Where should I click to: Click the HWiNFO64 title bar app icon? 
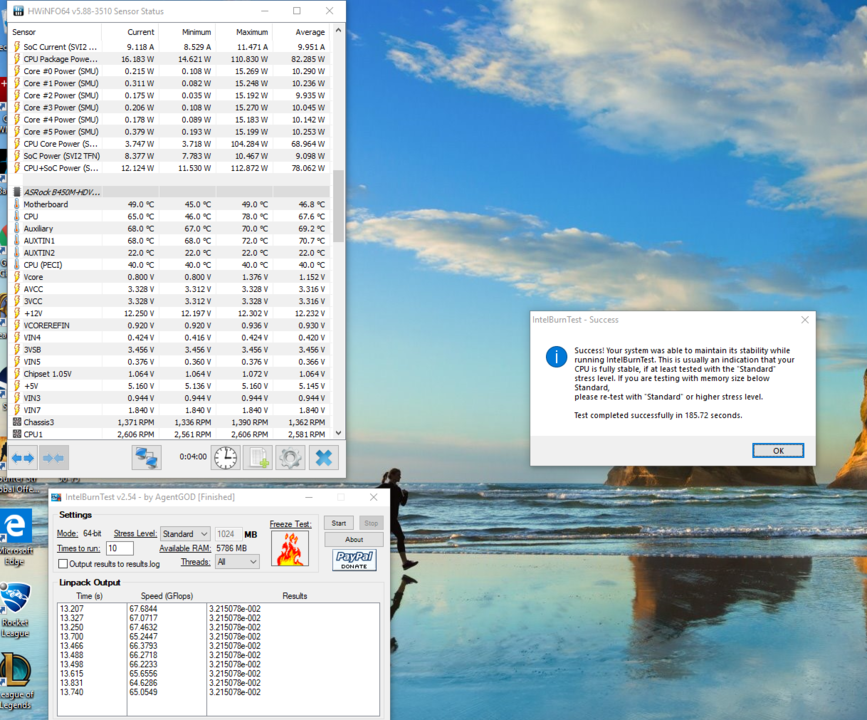tap(18, 11)
